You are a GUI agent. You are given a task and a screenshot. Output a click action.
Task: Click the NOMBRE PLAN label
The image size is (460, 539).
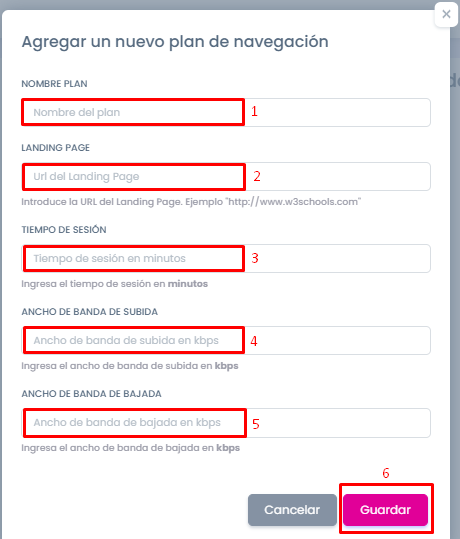click(x=54, y=84)
